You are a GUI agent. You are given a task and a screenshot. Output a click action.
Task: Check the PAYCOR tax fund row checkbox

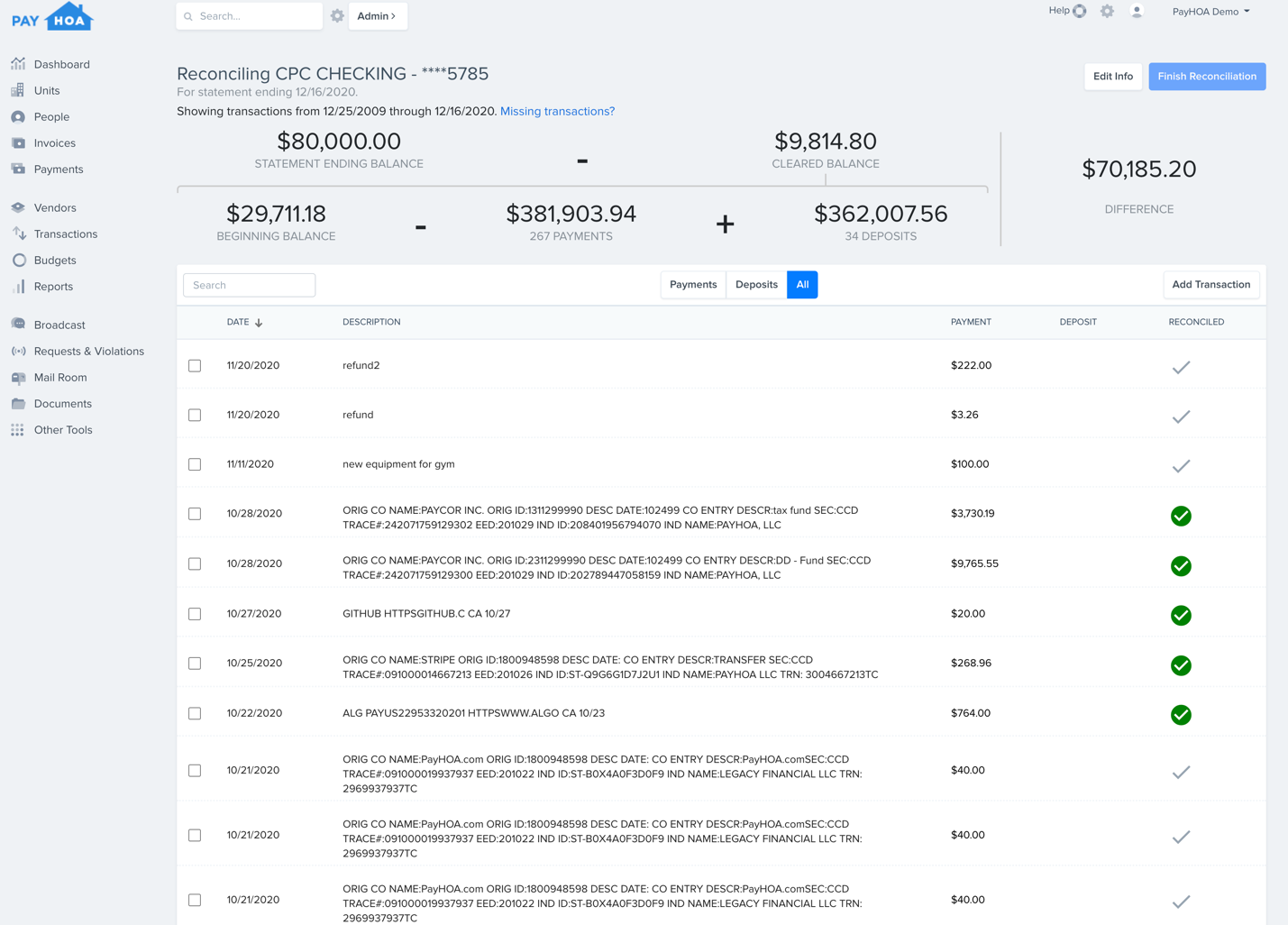195,514
